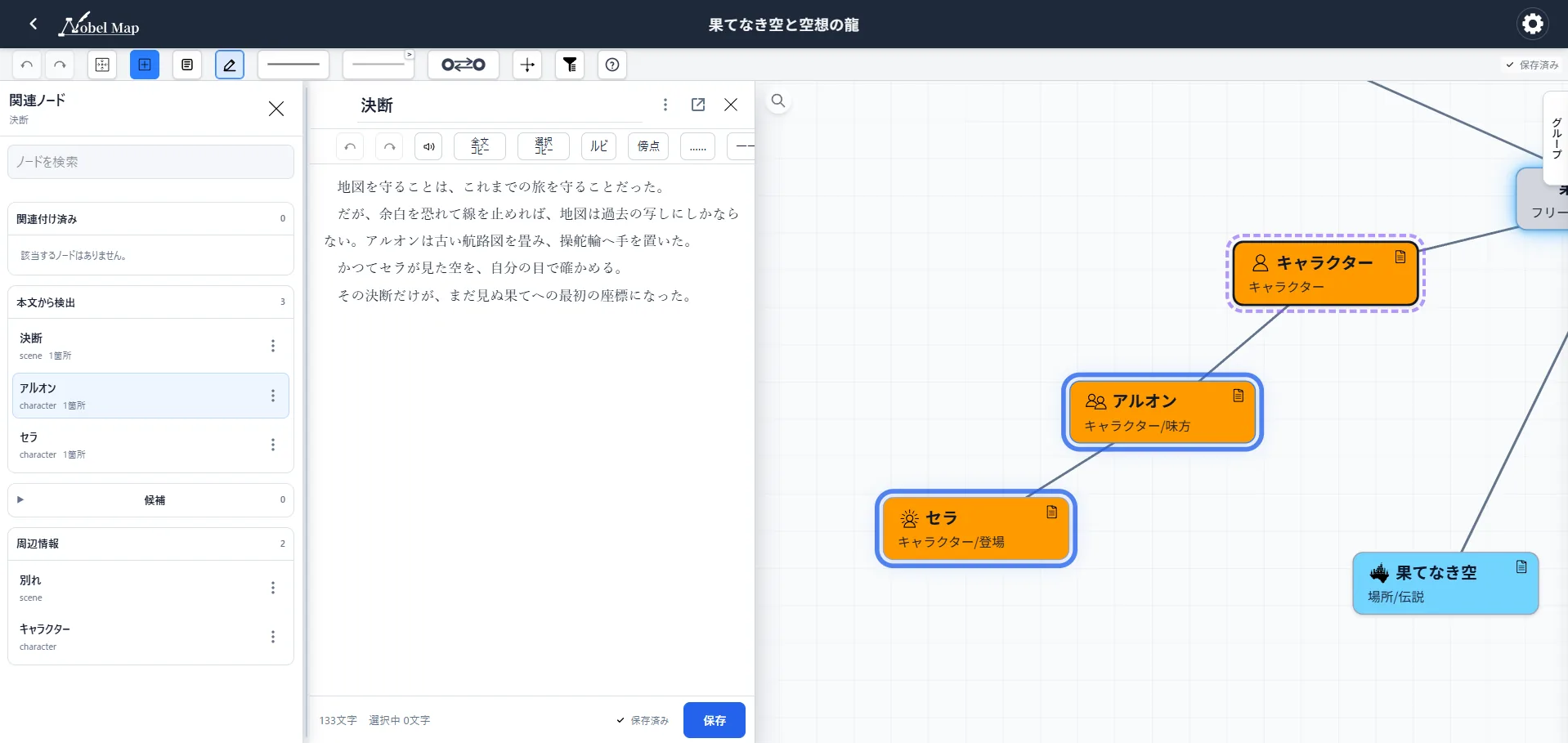Click the ルビ ruby button
The height and width of the screenshot is (743, 1568).
pyautogui.click(x=599, y=146)
